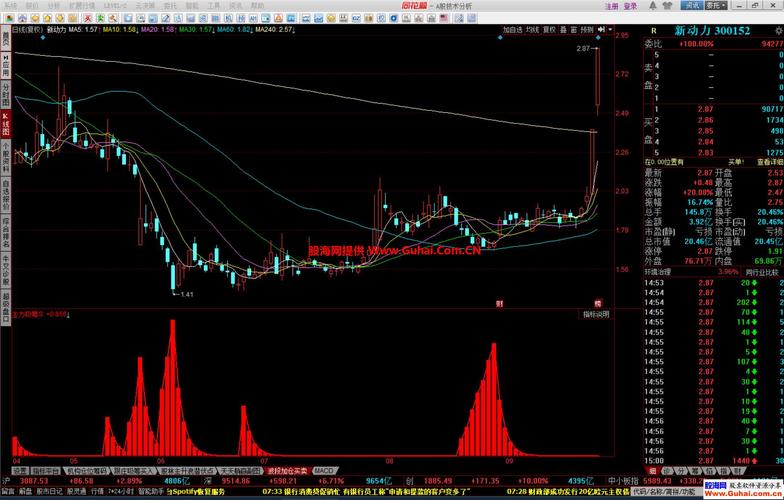Image resolution: width=784 pixels, height=500 pixels.
Task: Open the 应用 sidebar panel
Action: (5, 68)
